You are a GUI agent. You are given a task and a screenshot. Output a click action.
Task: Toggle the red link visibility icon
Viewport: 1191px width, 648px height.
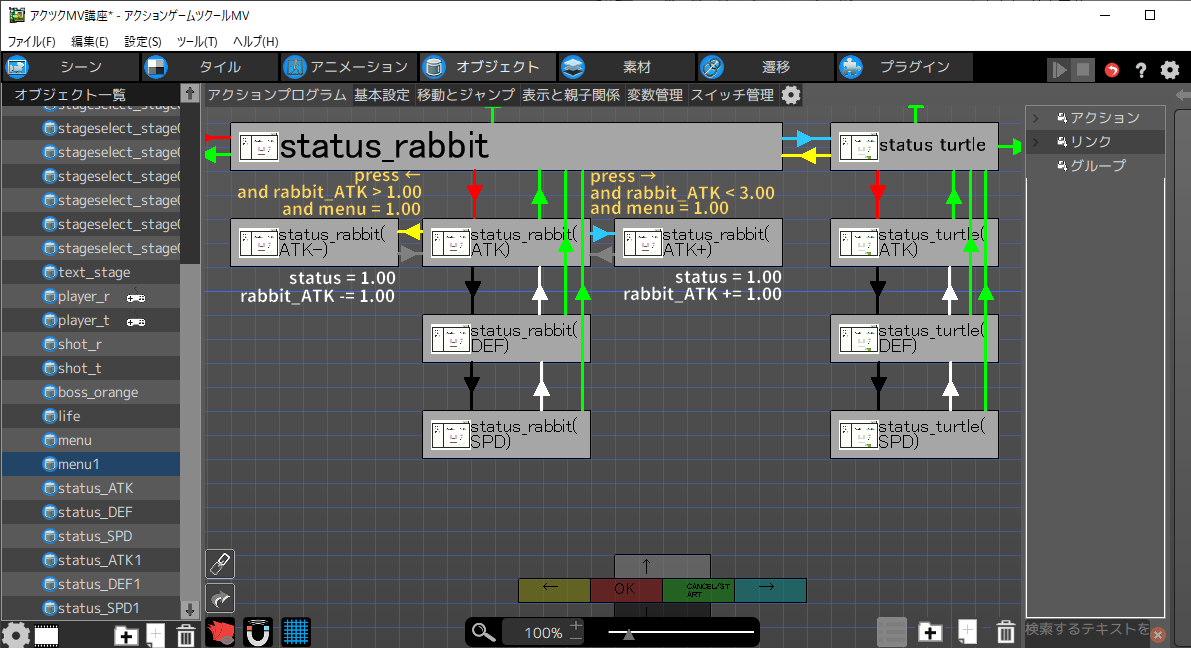[x=220, y=632]
